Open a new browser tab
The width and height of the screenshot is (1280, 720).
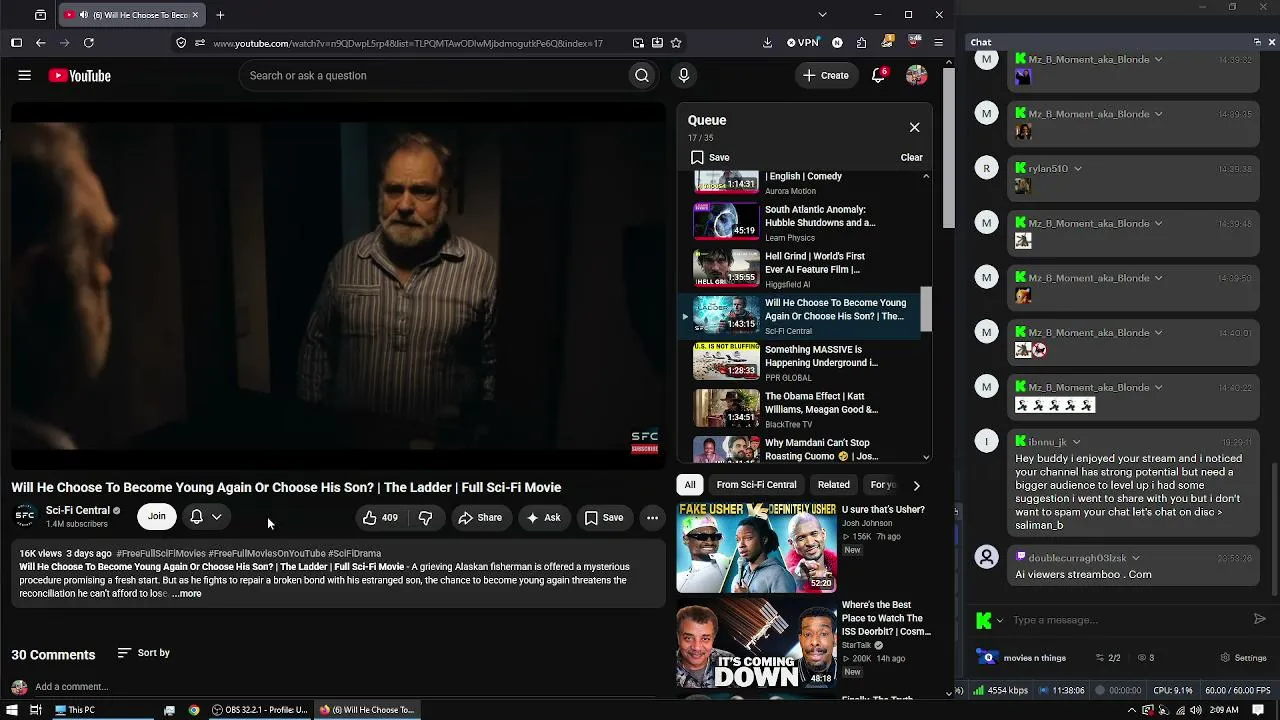pyautogui.click(x=220, y=15)
